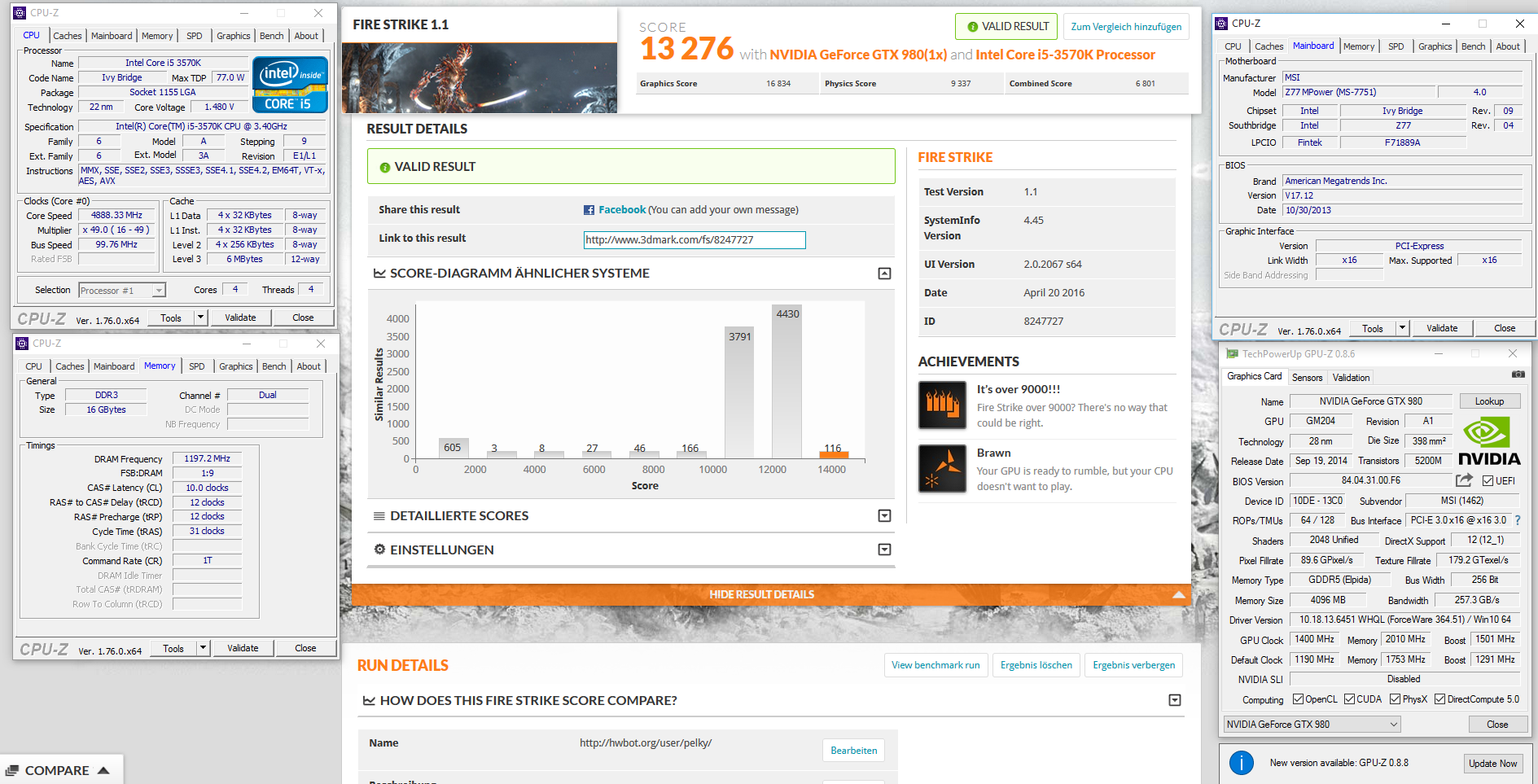Click the Update Now button
The image size is (1538, 784).
point(1492,764)
